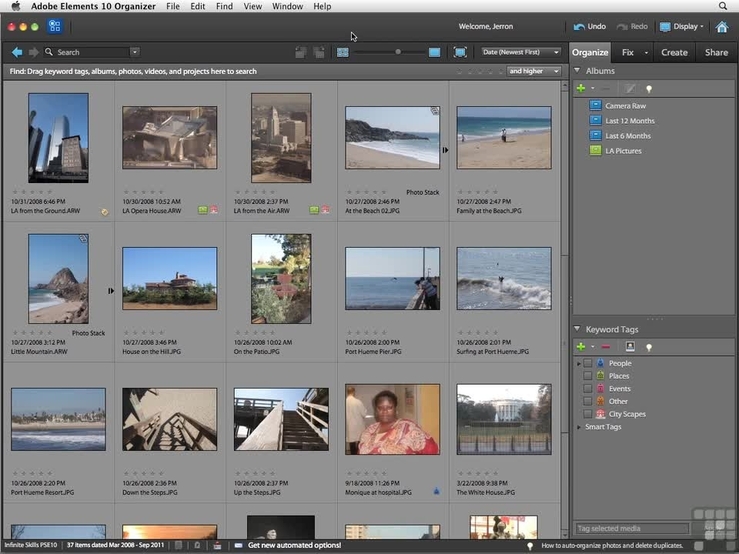Open the Search options dropdown arrow
Viewport: 739px width, 554px height.
(135, 52)
